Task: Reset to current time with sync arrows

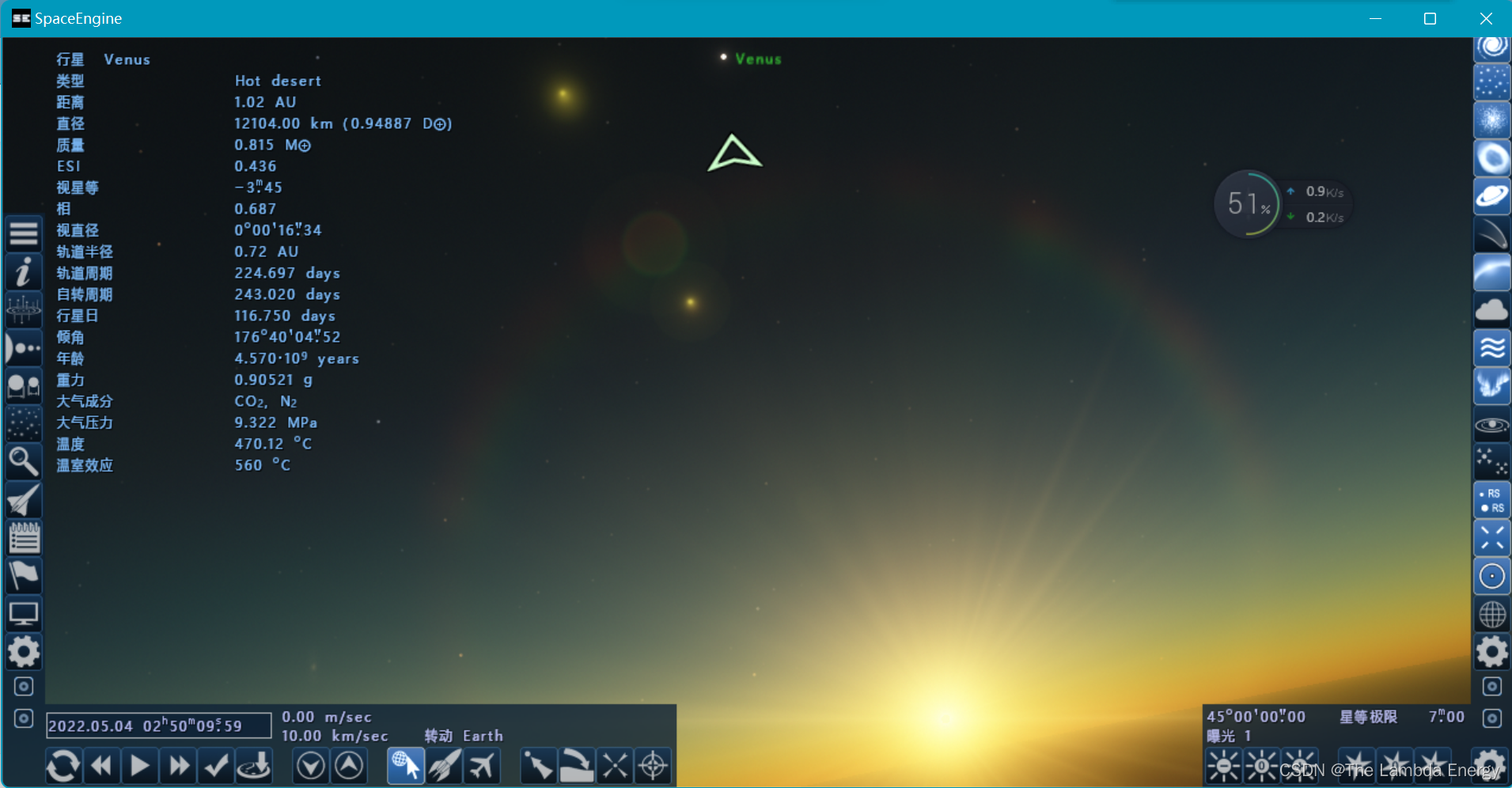Action: (x=63, y=766)
